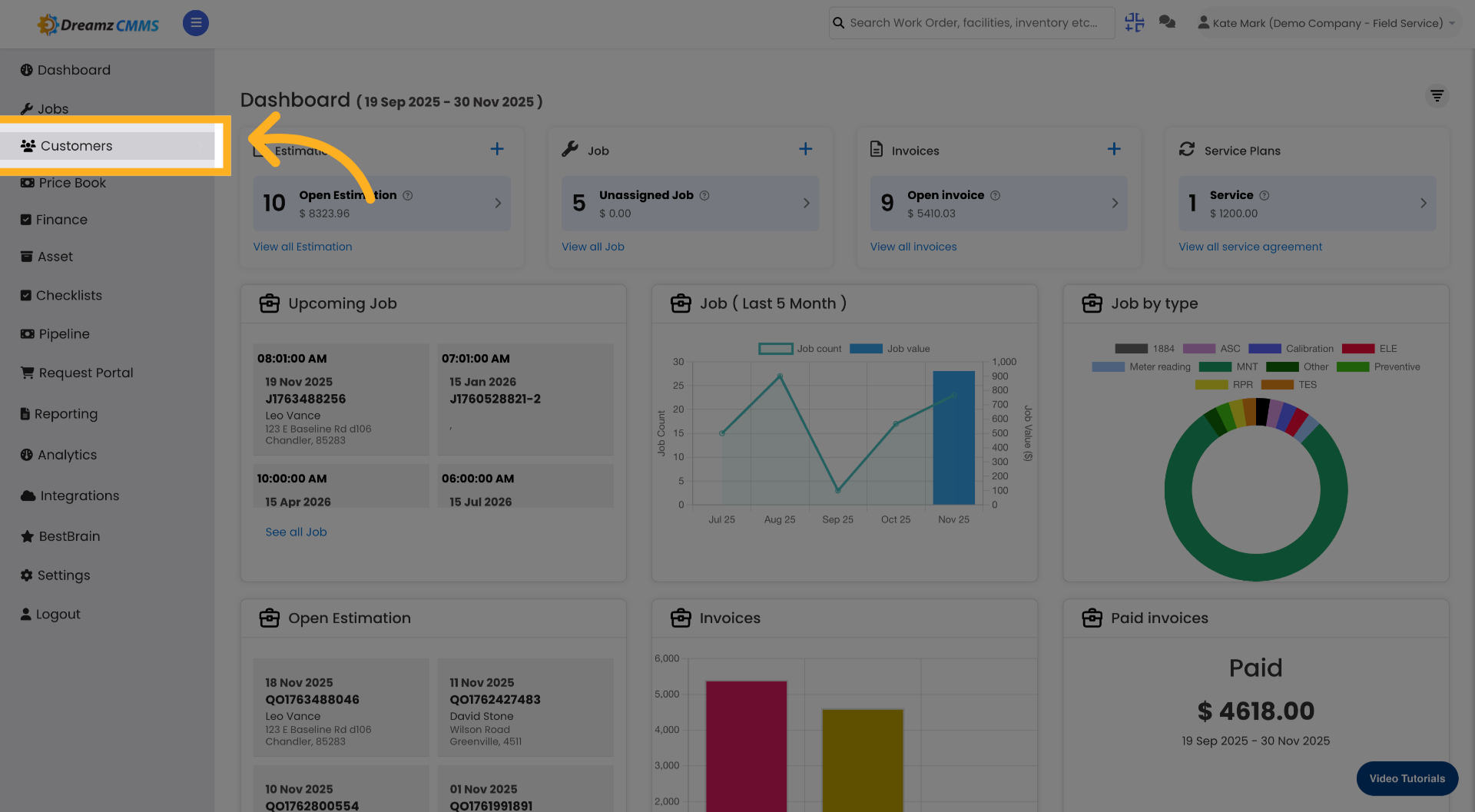Go to Price Book from the sidebar
The height and width of the screenshot is (812, 1475).
(x=71, y=182)
